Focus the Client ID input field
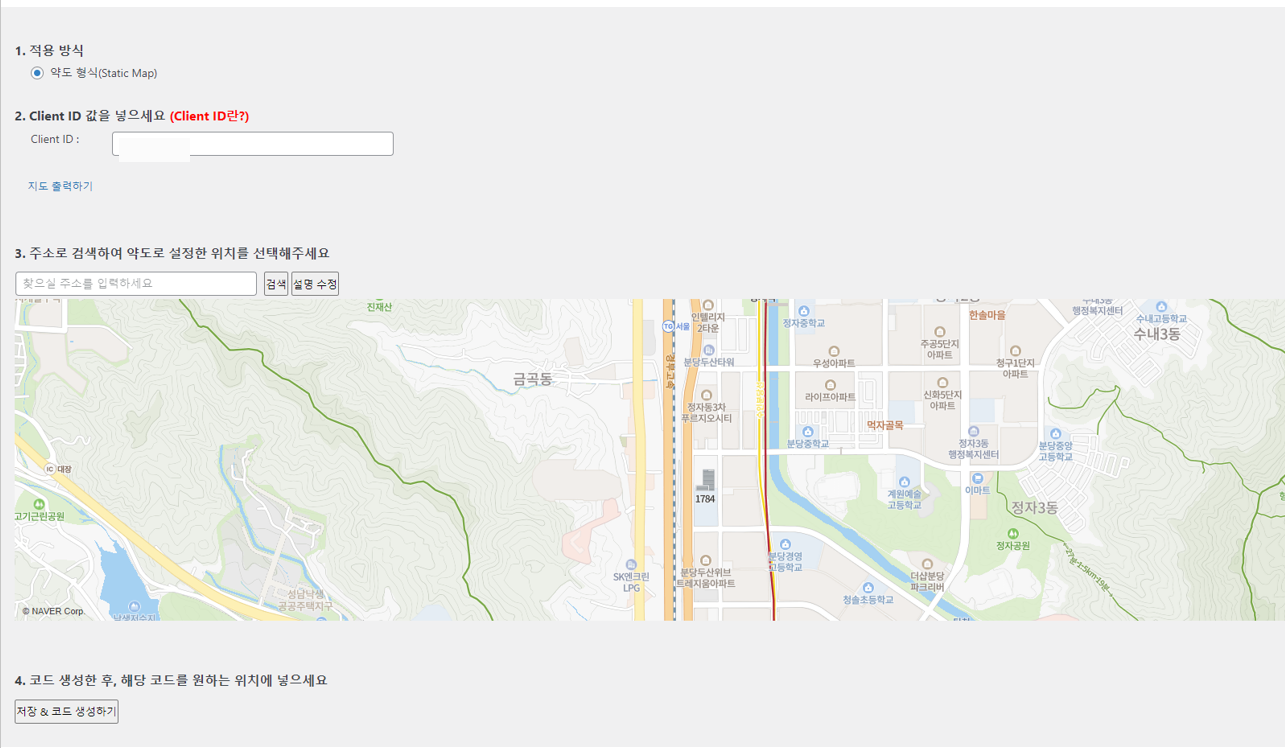This screenshot has height=748, width=1285. coord(253,143)
